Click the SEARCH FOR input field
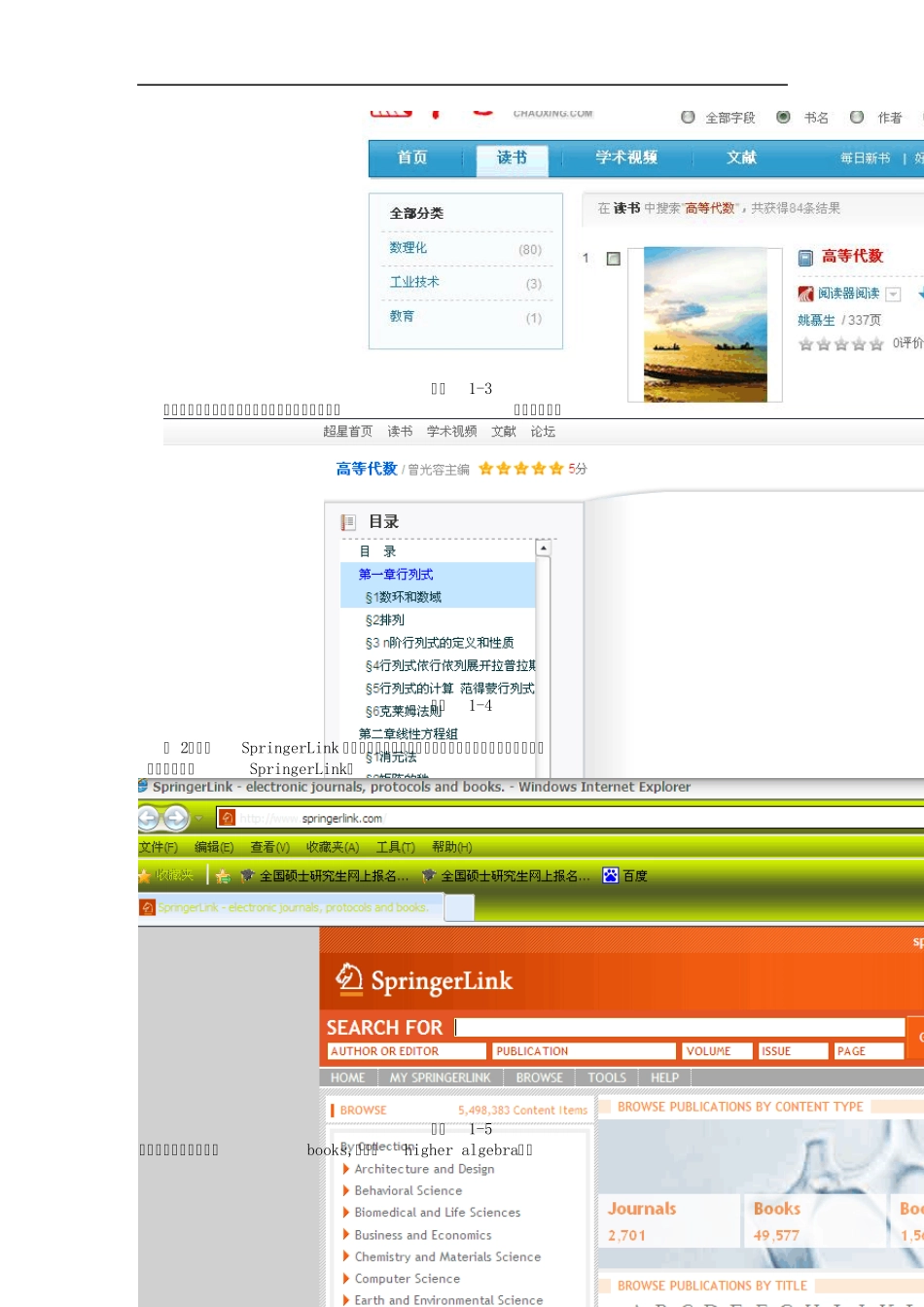The image size is (924, 1307). (680, 1027)
